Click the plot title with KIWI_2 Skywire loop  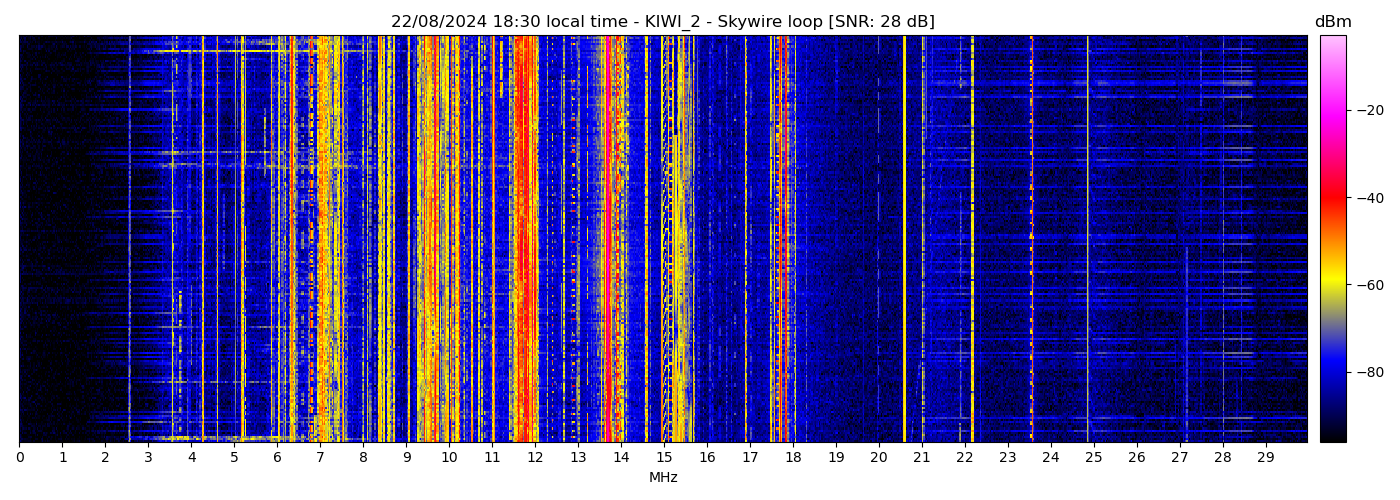662,22
